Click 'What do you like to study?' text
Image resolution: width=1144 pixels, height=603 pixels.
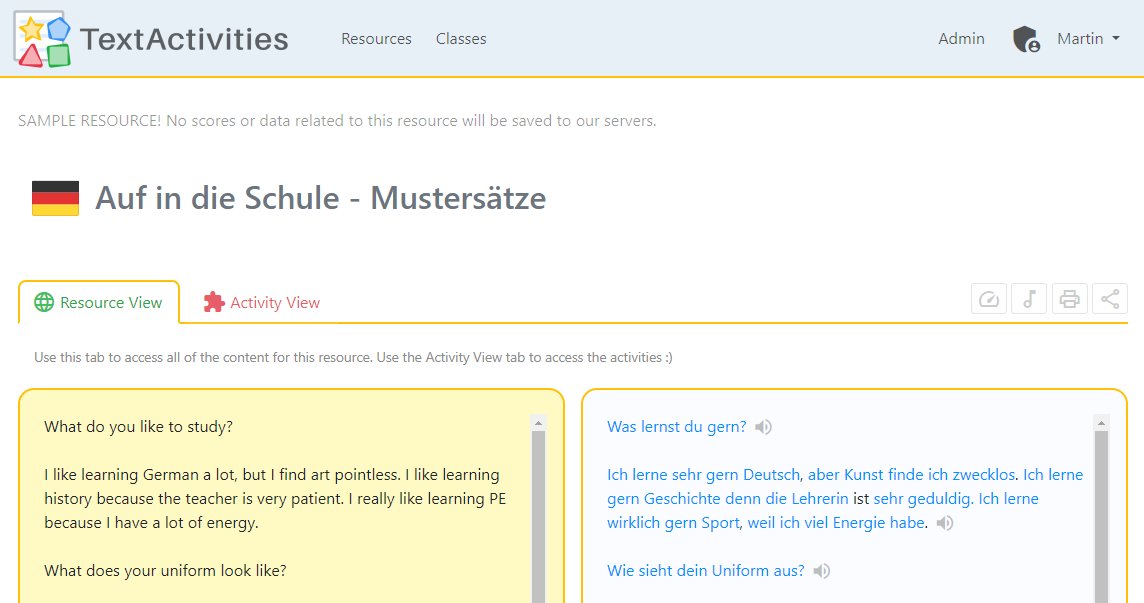click(139, 426)
